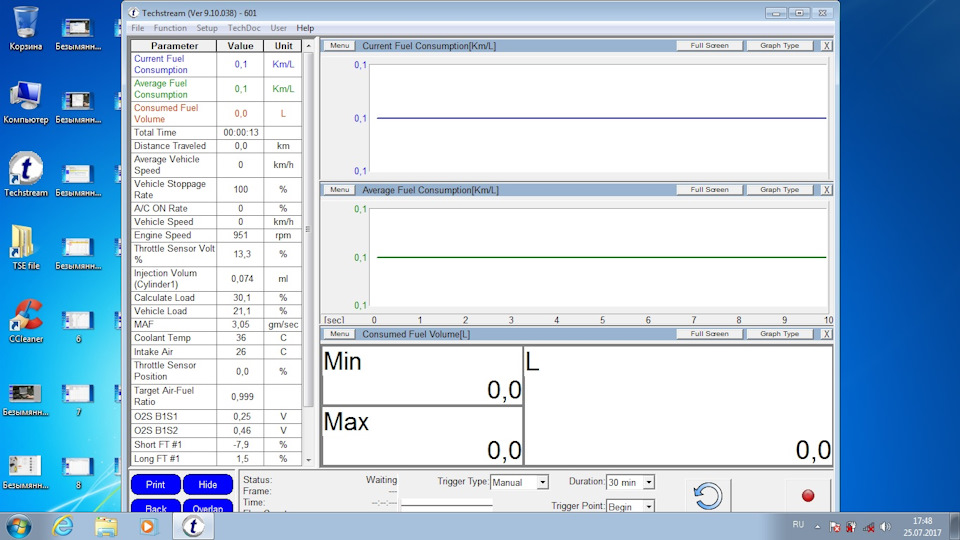Open Trigger Type dropdown
This screenshot has height=540, width=960.
pyautogui.click(x=542, y=482)
